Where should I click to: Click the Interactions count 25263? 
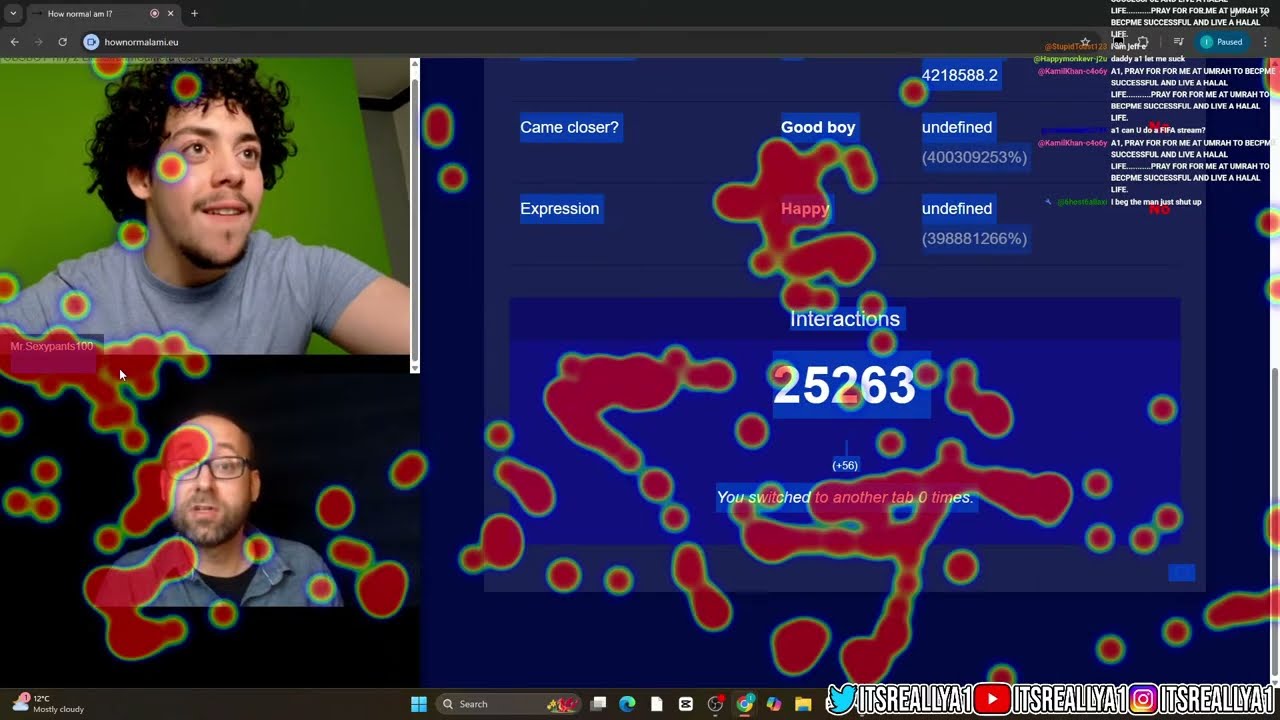click(x=844, y=386)
